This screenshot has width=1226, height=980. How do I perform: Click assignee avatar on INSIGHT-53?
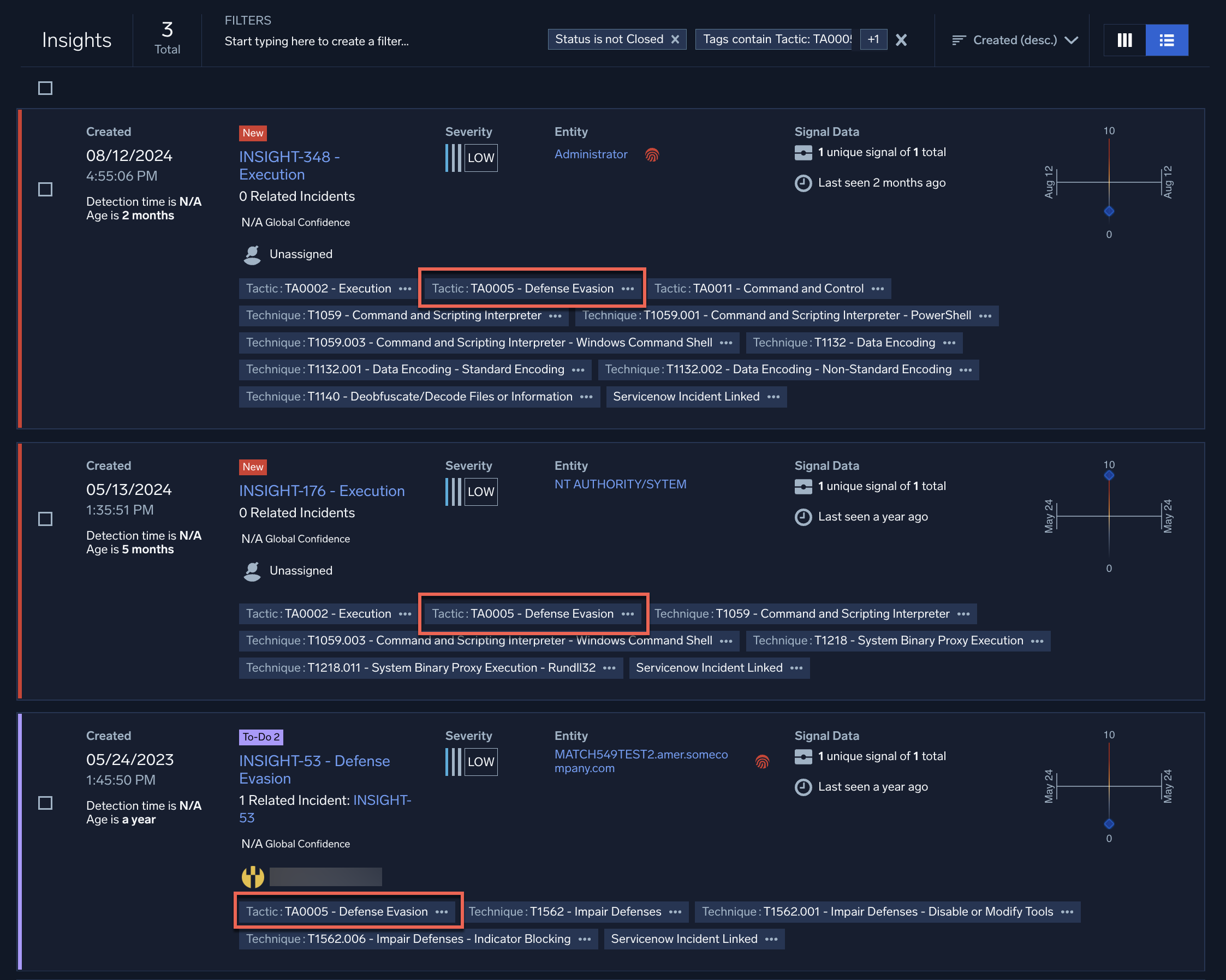[253, 876]
